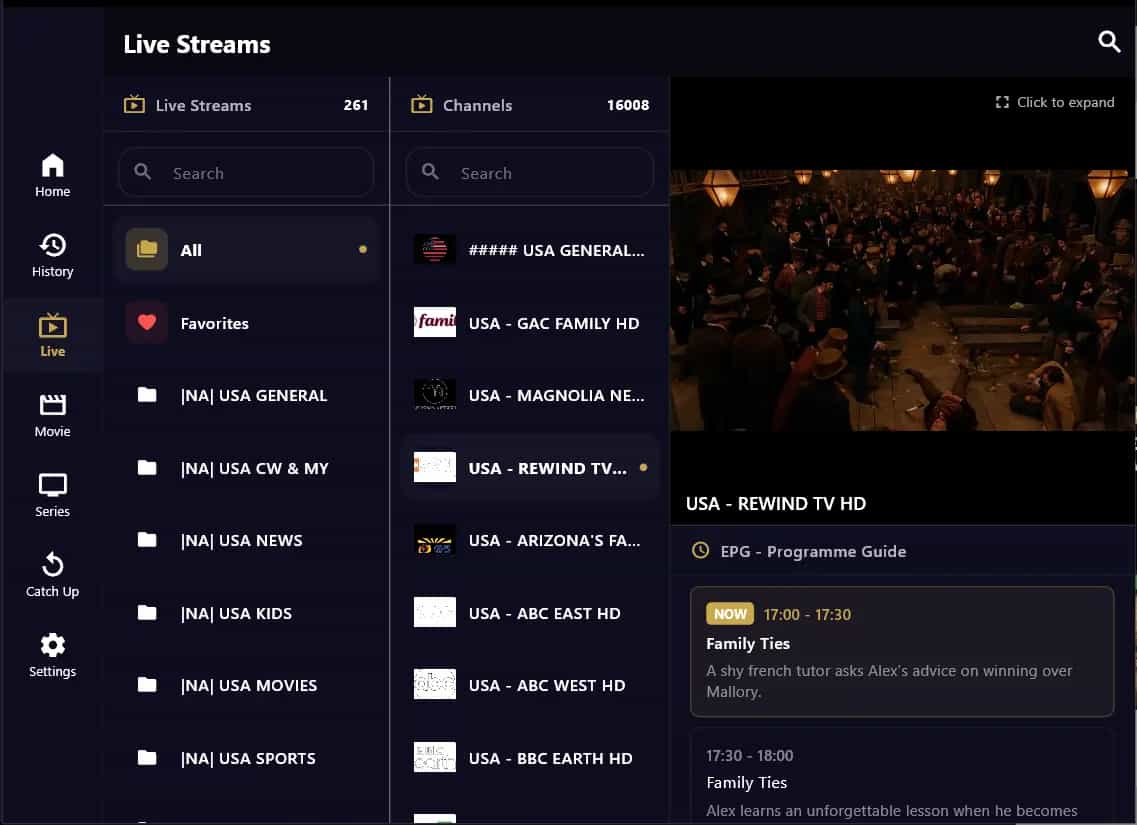Select the Favorites category
Viewport: 1137px width, 825px height.
click(247, 323)
